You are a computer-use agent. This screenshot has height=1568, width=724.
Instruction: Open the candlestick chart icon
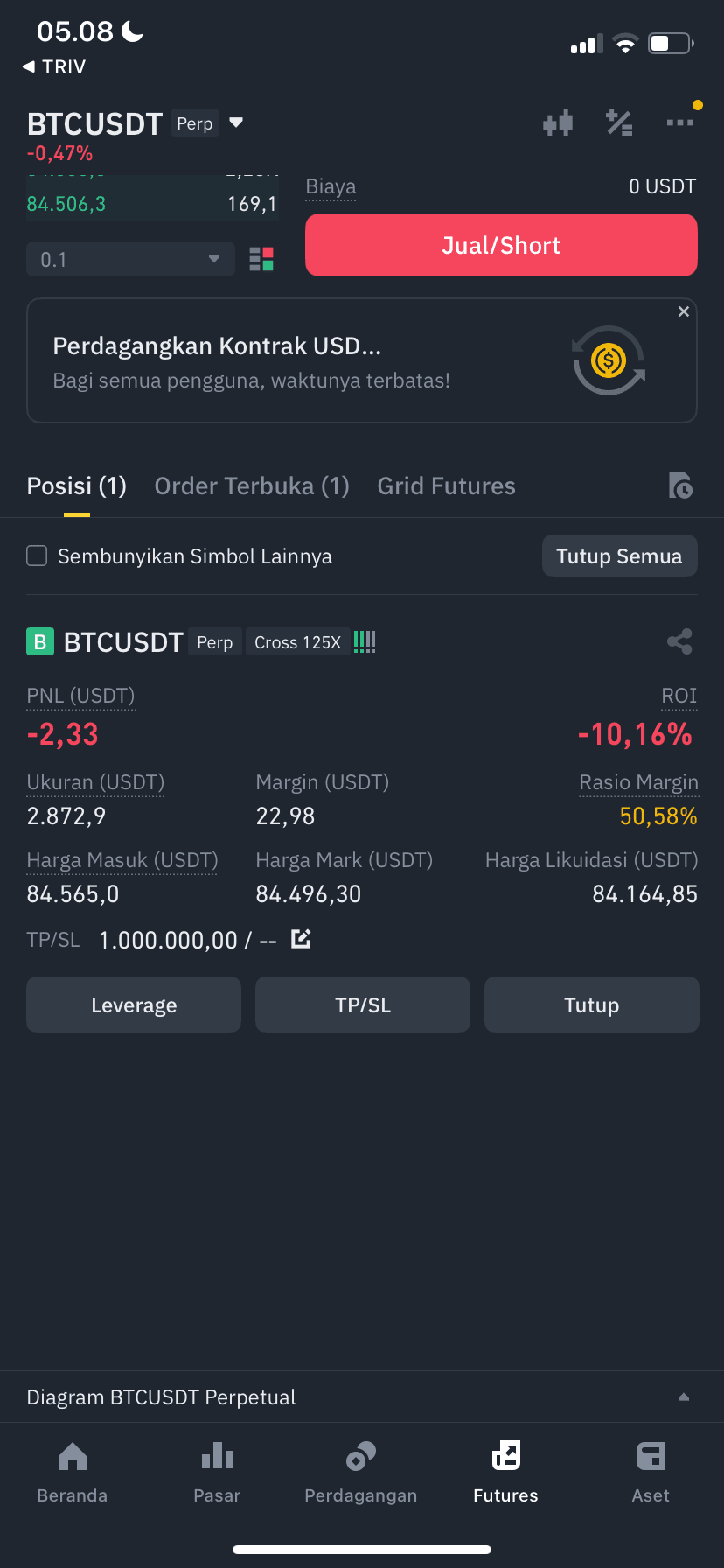tap(558, 122)
